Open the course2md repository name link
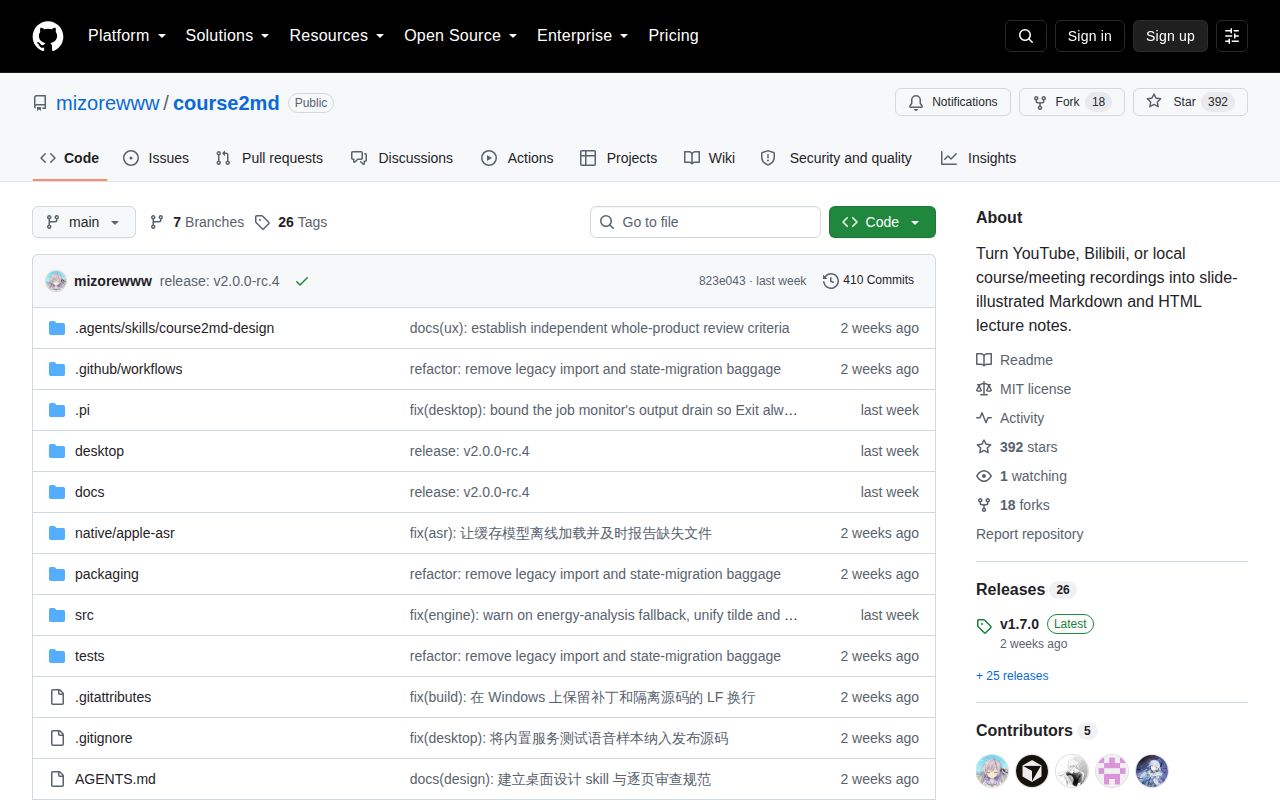The width and height of the screenshot is (1280, 800). click(227, 103)
